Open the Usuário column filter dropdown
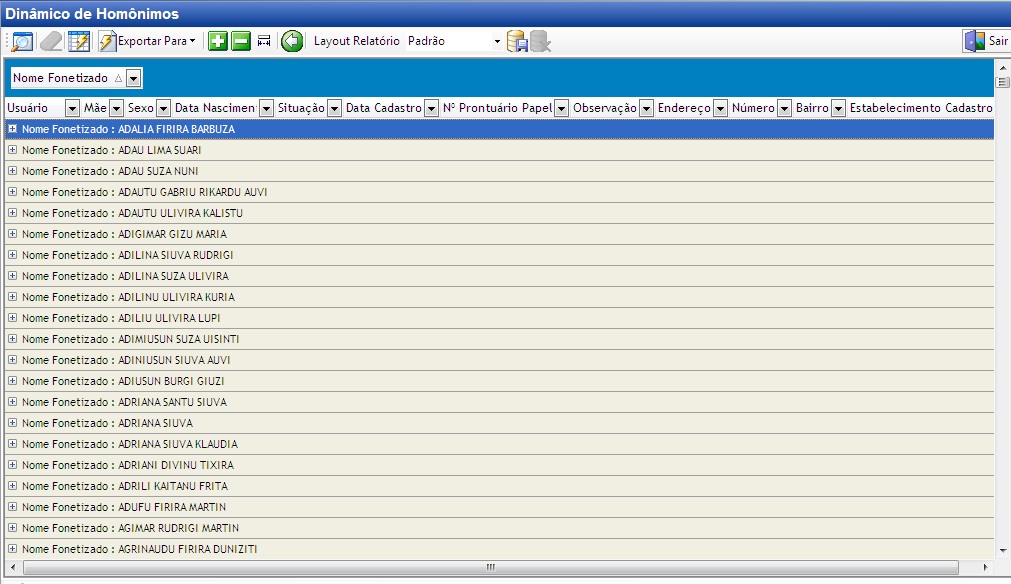1011x584 pixels. tap(72, 108)
